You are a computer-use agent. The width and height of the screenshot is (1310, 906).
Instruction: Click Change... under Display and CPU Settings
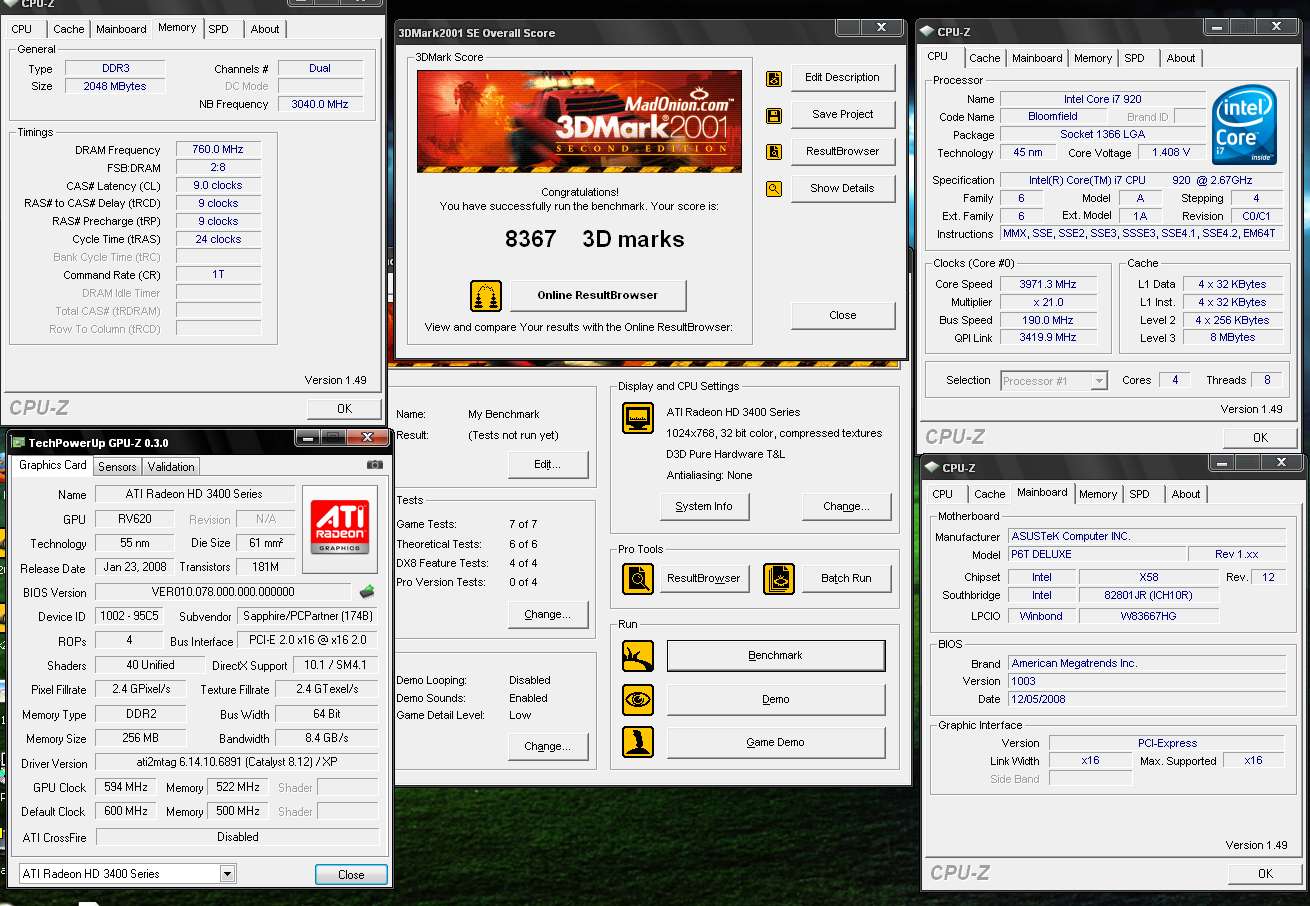pyautogui.click(x=846, y=507)
